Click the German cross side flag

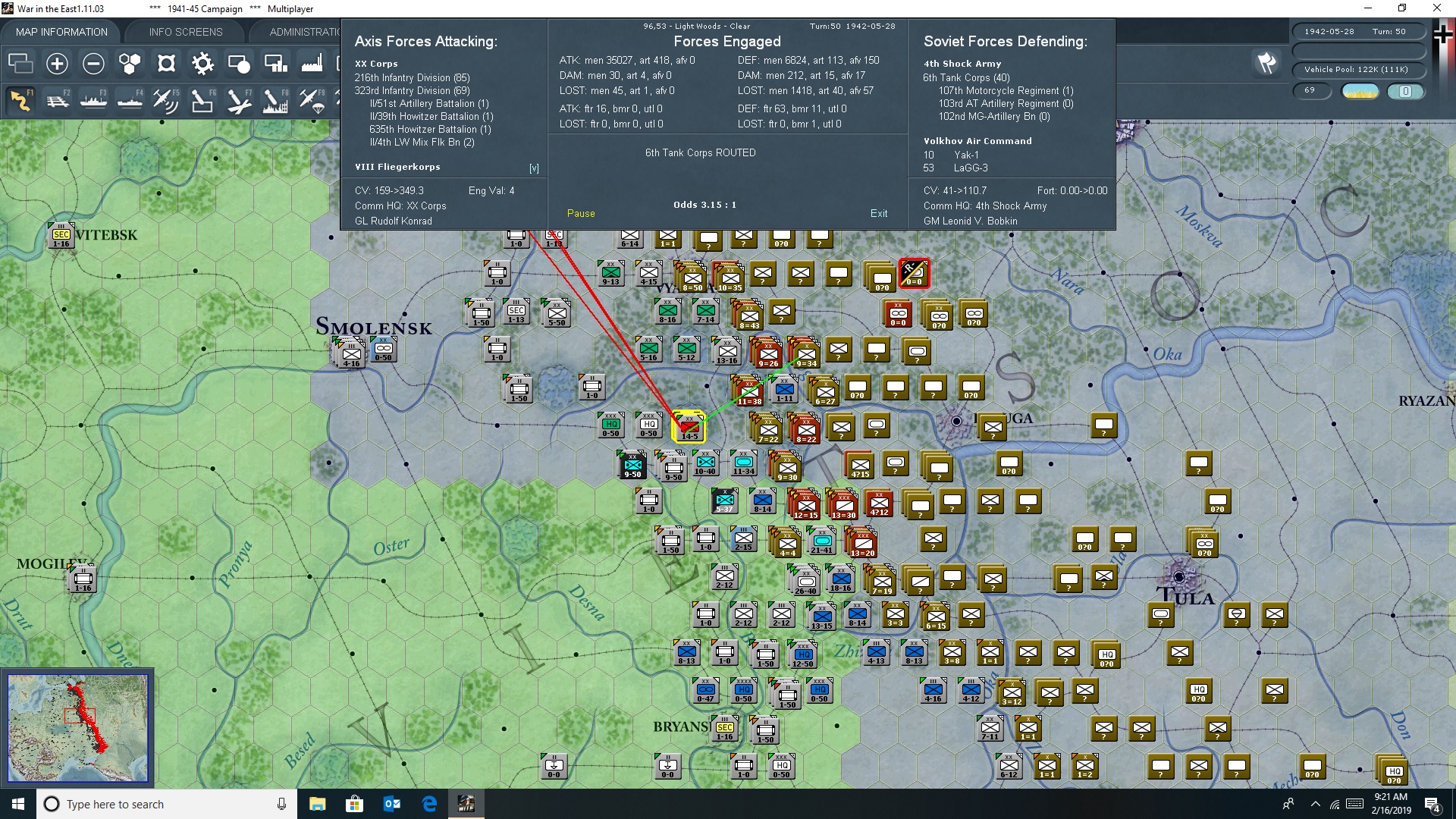click(x=1443, y=36)
